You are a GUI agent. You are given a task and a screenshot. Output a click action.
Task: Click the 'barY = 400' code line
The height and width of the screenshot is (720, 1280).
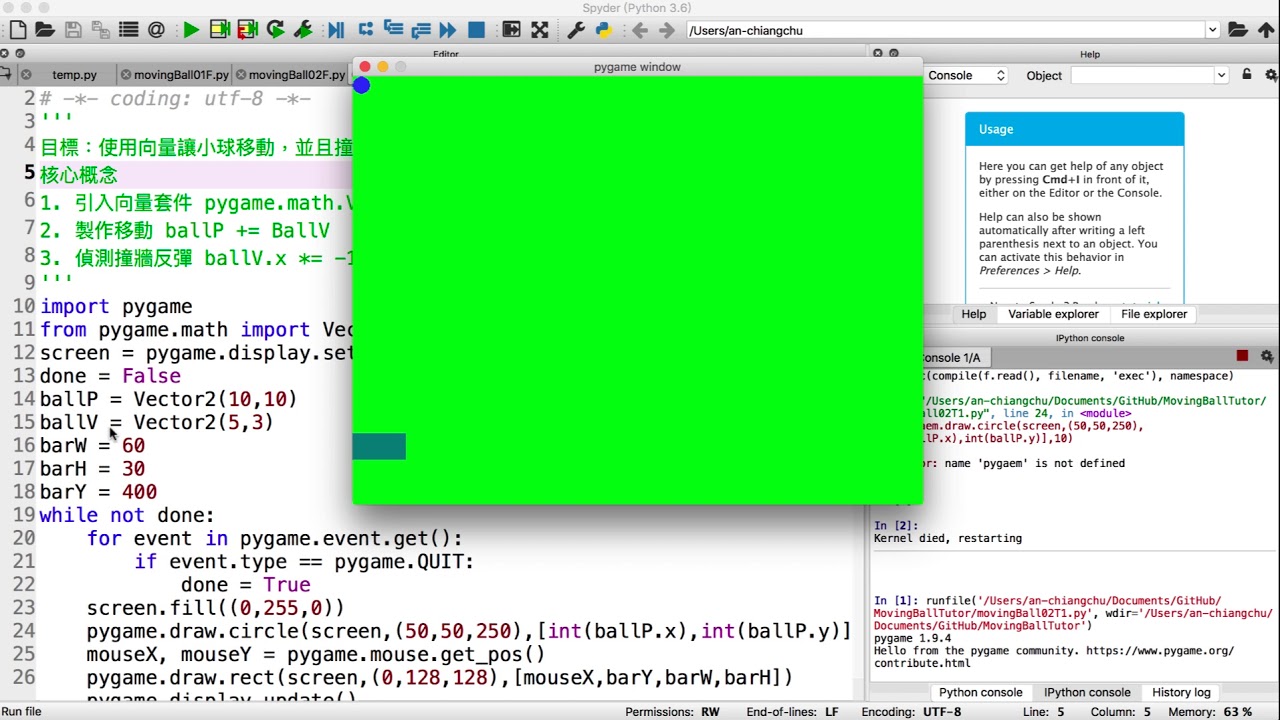[x=98, y=492]
